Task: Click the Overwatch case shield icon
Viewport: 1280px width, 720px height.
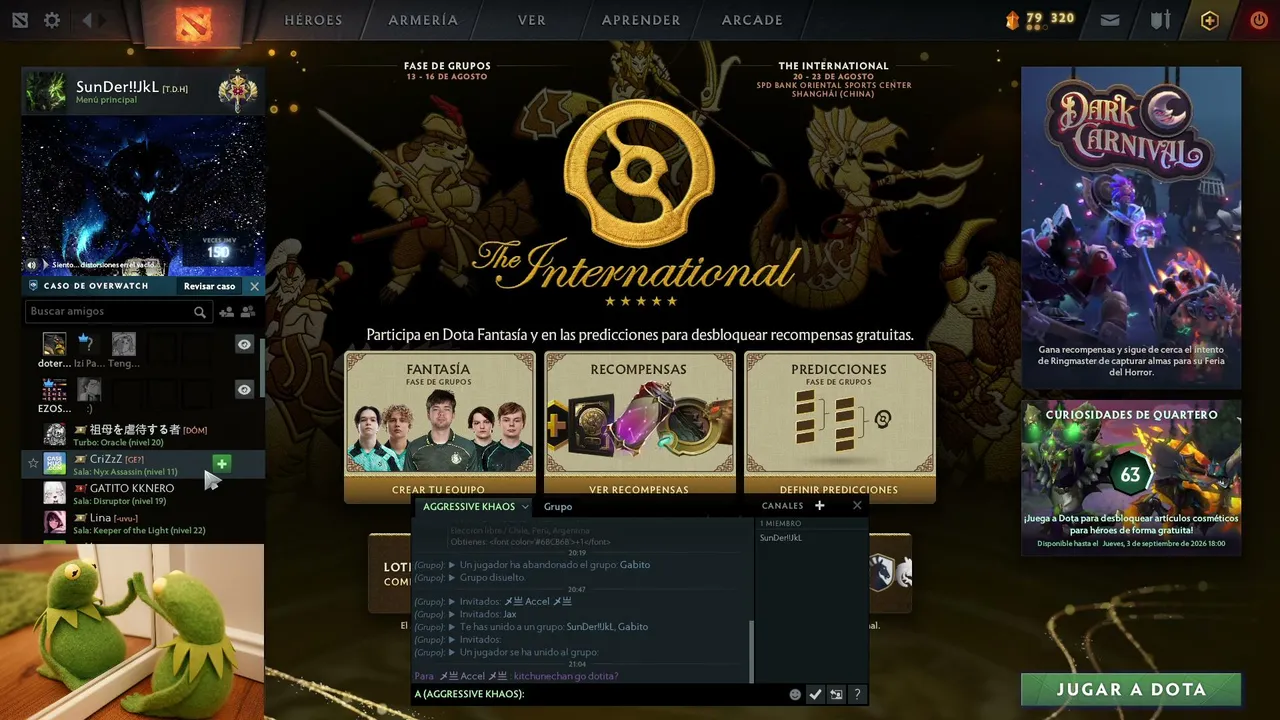Action: [33, 286]
